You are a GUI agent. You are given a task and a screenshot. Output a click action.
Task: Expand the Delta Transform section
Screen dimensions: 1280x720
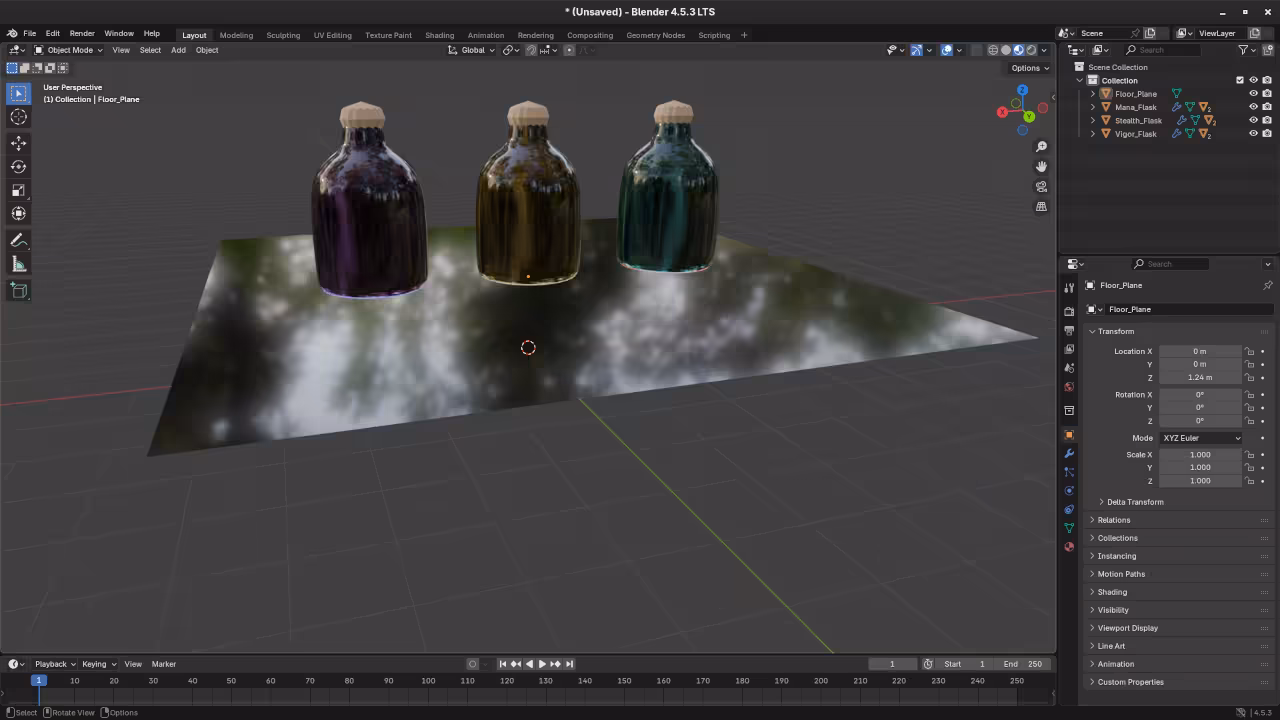click(x=1135, y=501)
